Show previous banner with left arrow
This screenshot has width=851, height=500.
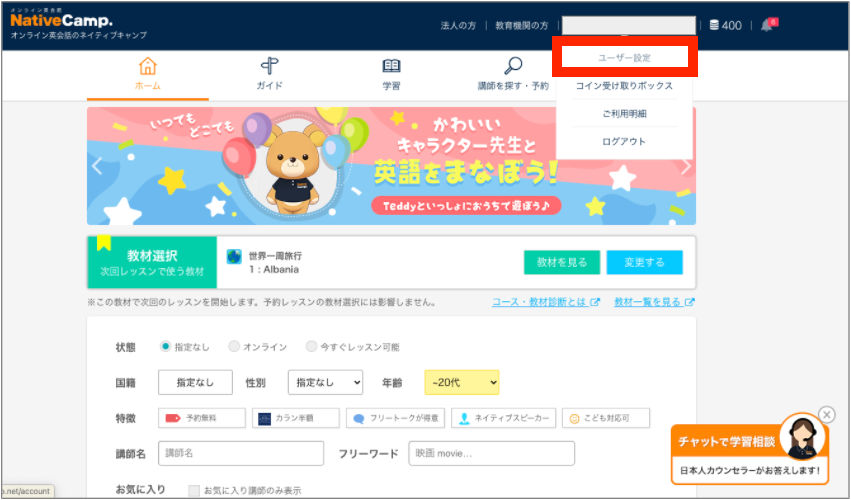click(98, 166)
